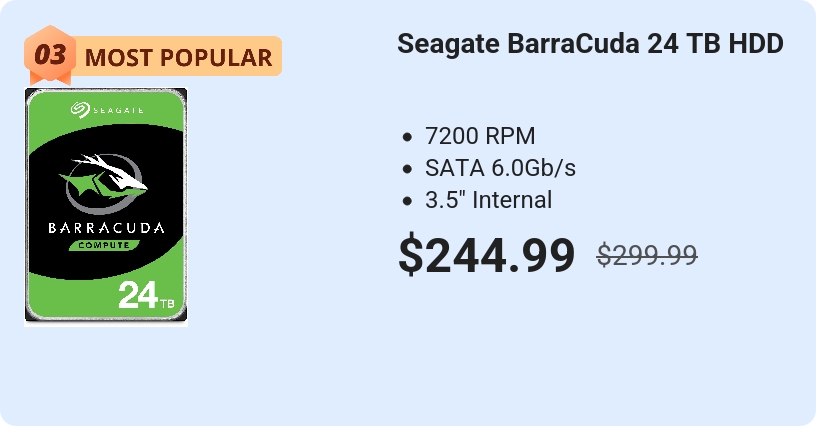Viewport: 816px width, 426px height.
Task: Click the BarraCuda fish emblem on drive
Action: point(104,183)
